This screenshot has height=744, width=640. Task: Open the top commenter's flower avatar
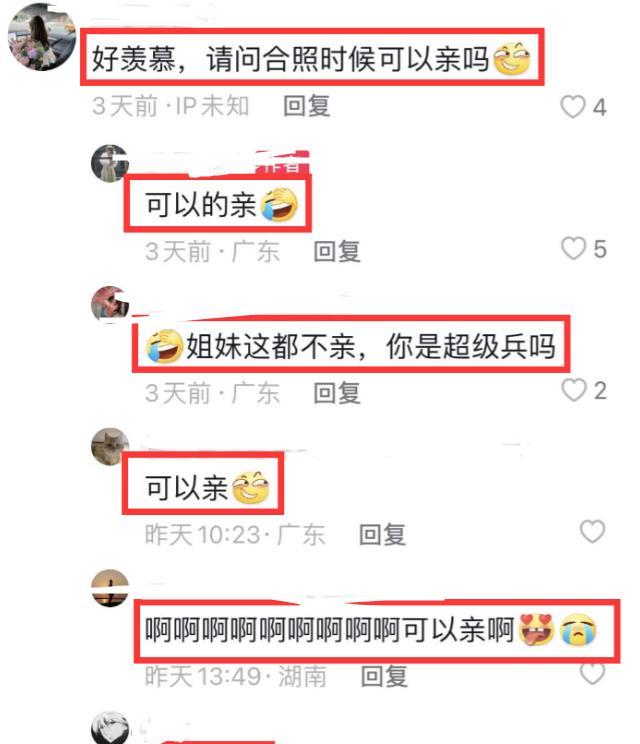pos(42,37)
